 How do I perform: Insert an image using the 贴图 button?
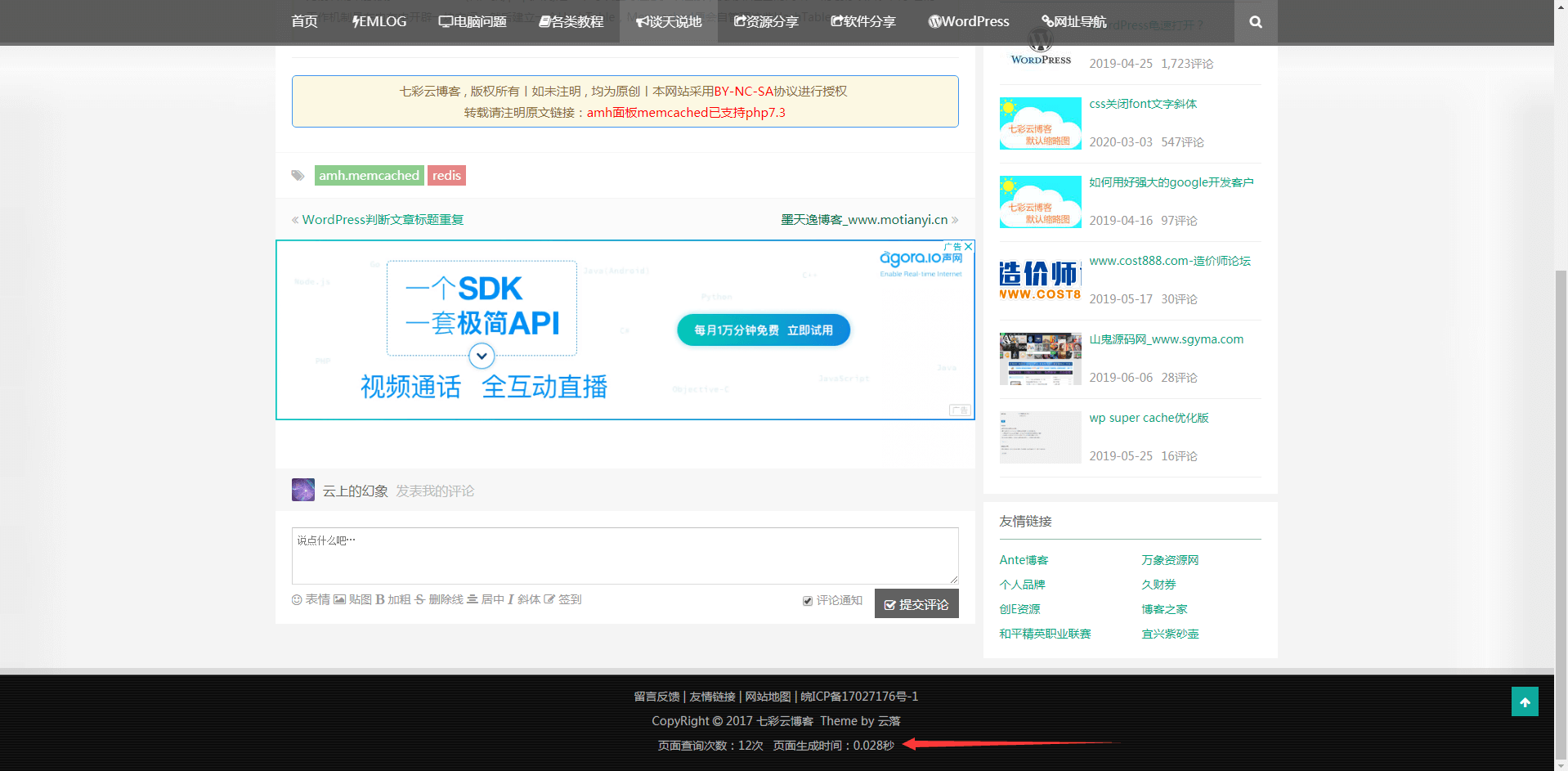(352, 599)
